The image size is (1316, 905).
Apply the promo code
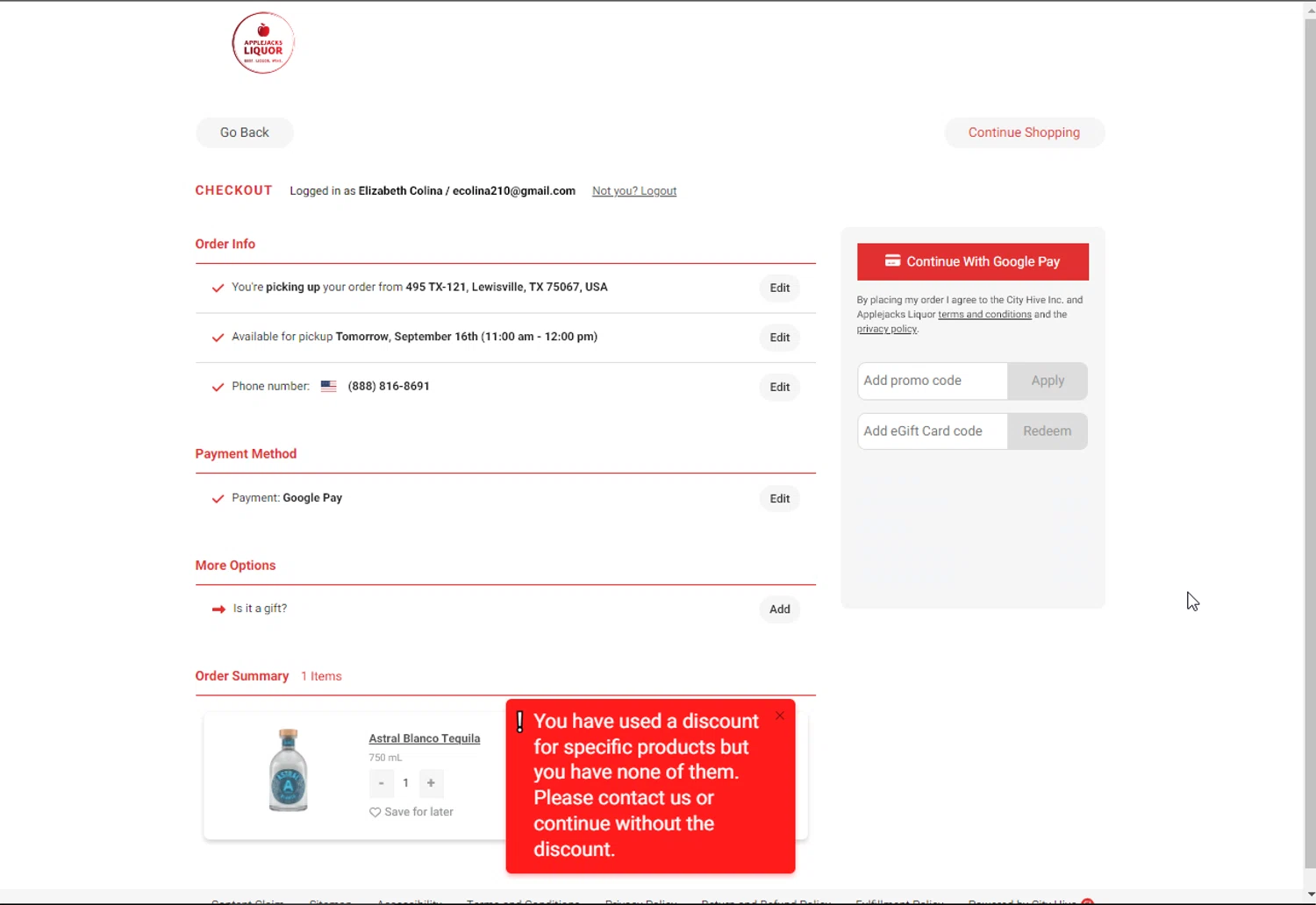click(1048, 381)
